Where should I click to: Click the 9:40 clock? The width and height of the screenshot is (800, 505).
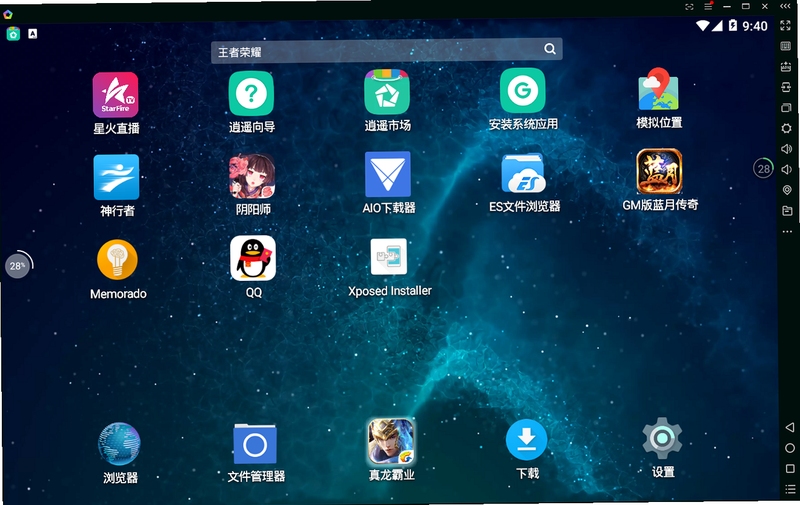[x=755, y=26]
